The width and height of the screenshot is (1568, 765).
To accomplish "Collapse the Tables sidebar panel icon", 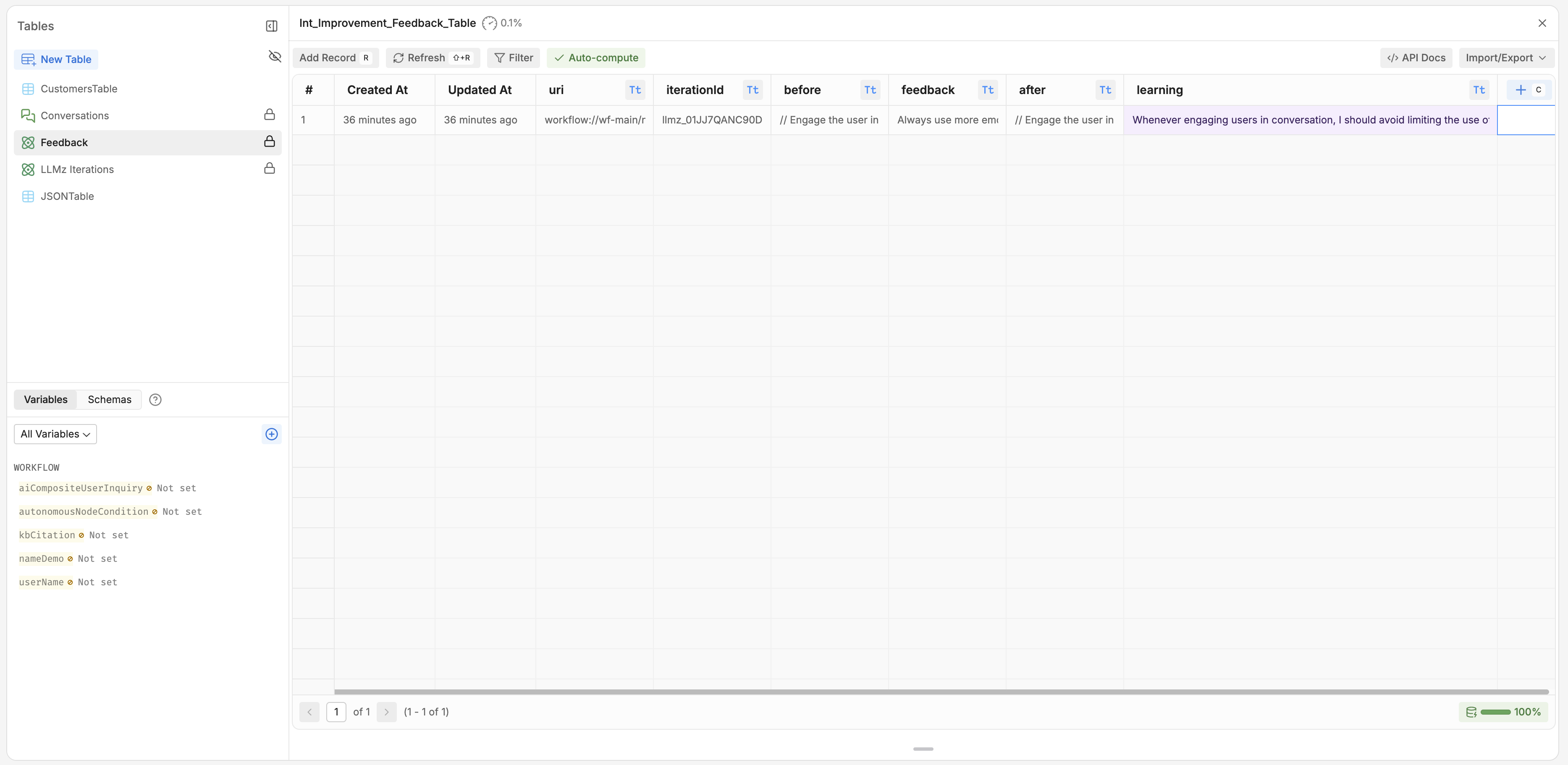I will 271,26.
